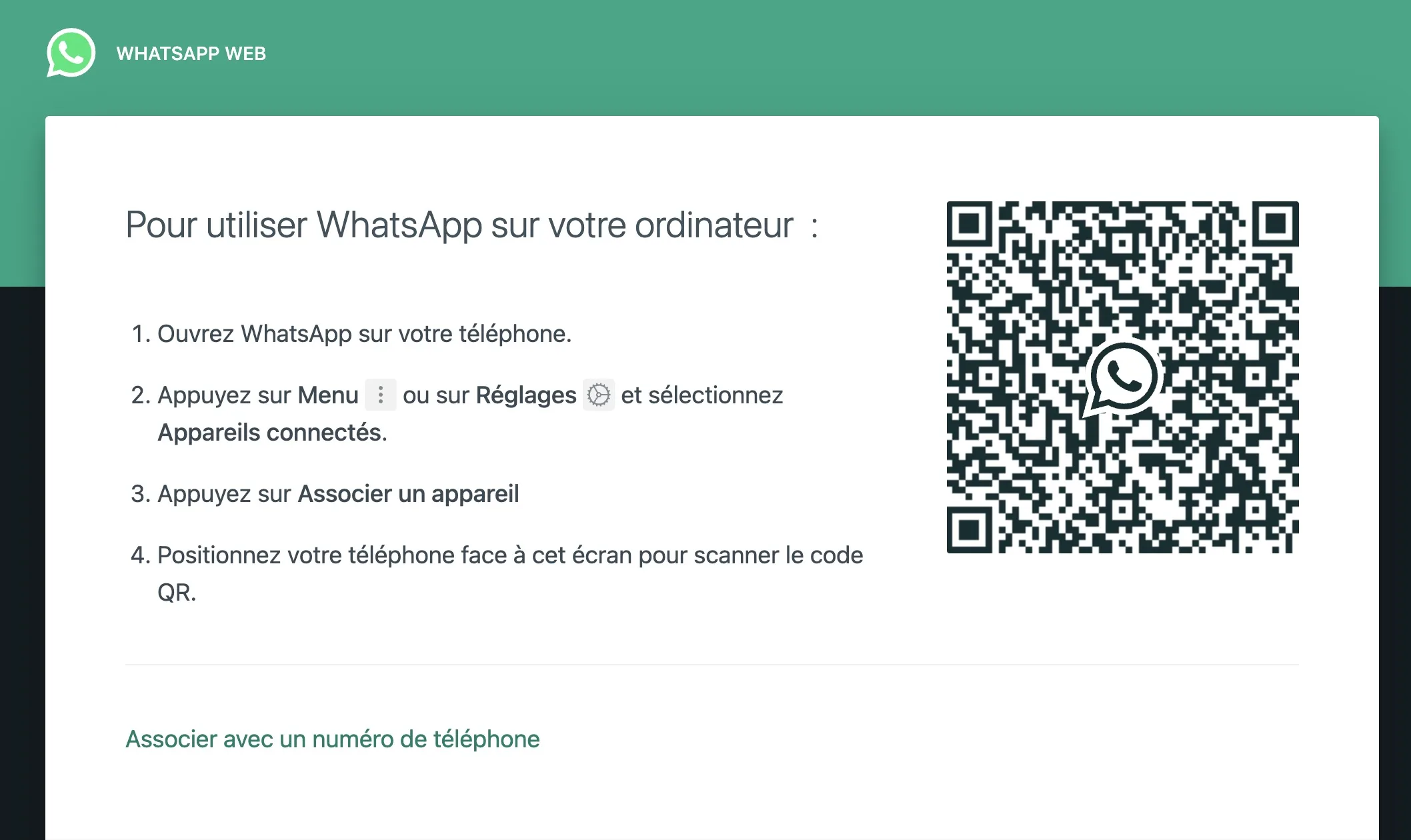Screen dimensions: 1411x840
Task: Click the QR code's top-left finder square
Action: [x=970, y=225]
